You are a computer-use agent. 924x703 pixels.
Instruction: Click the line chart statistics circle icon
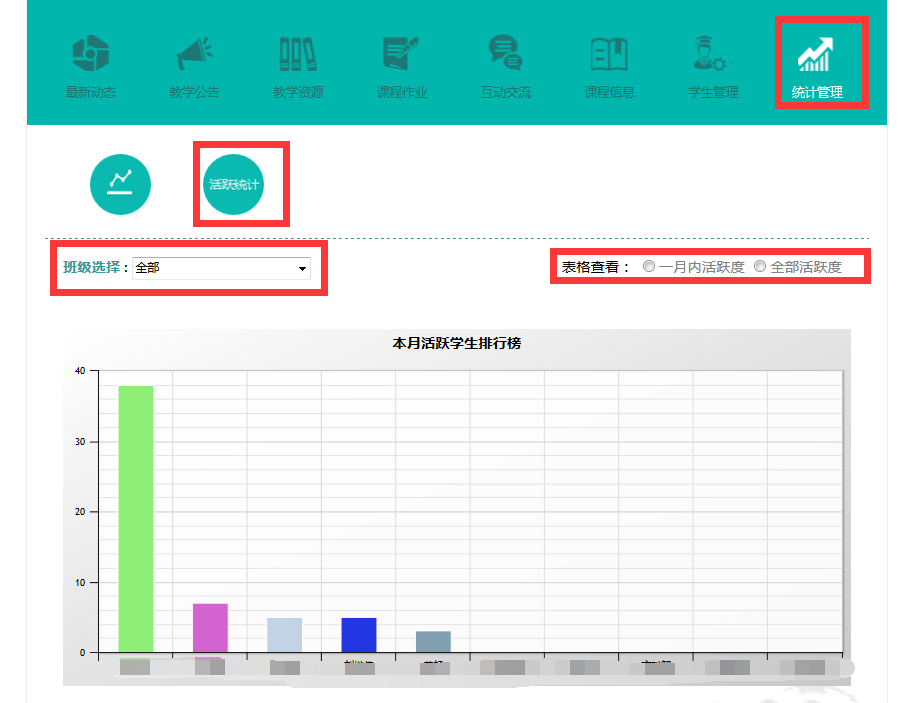[x=120, y=185]
